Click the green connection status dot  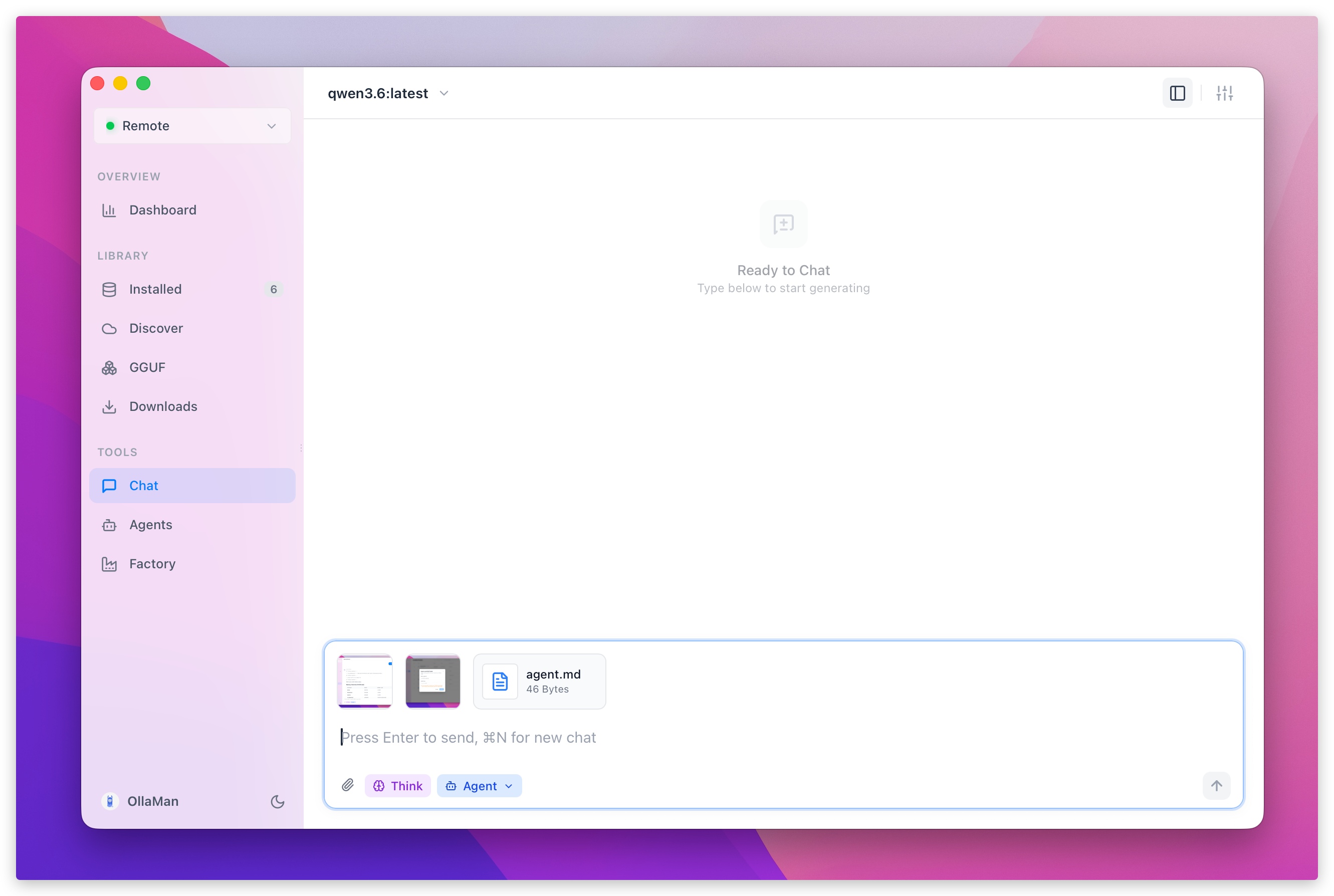click(x=110, y=126)
